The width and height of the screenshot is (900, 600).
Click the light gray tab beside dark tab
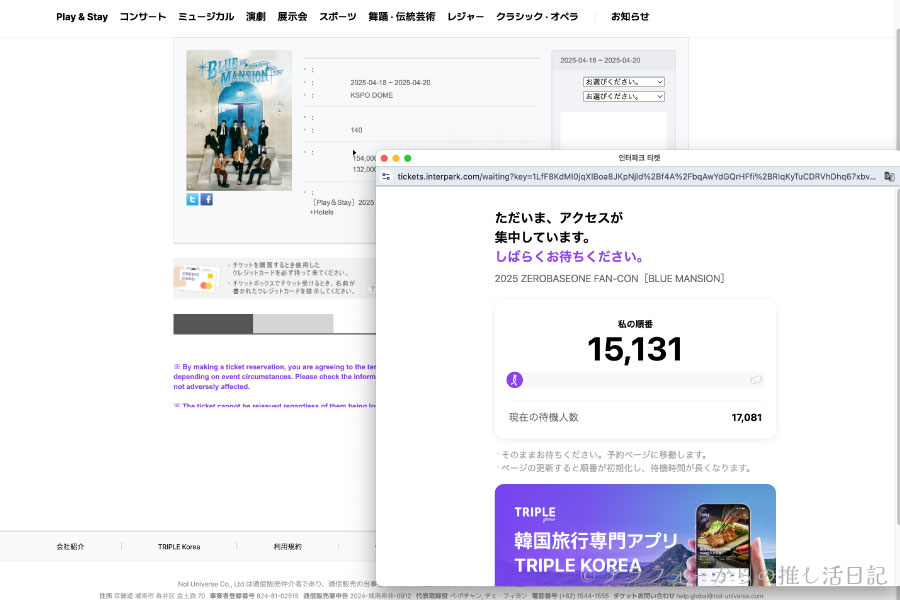(293, 324)
